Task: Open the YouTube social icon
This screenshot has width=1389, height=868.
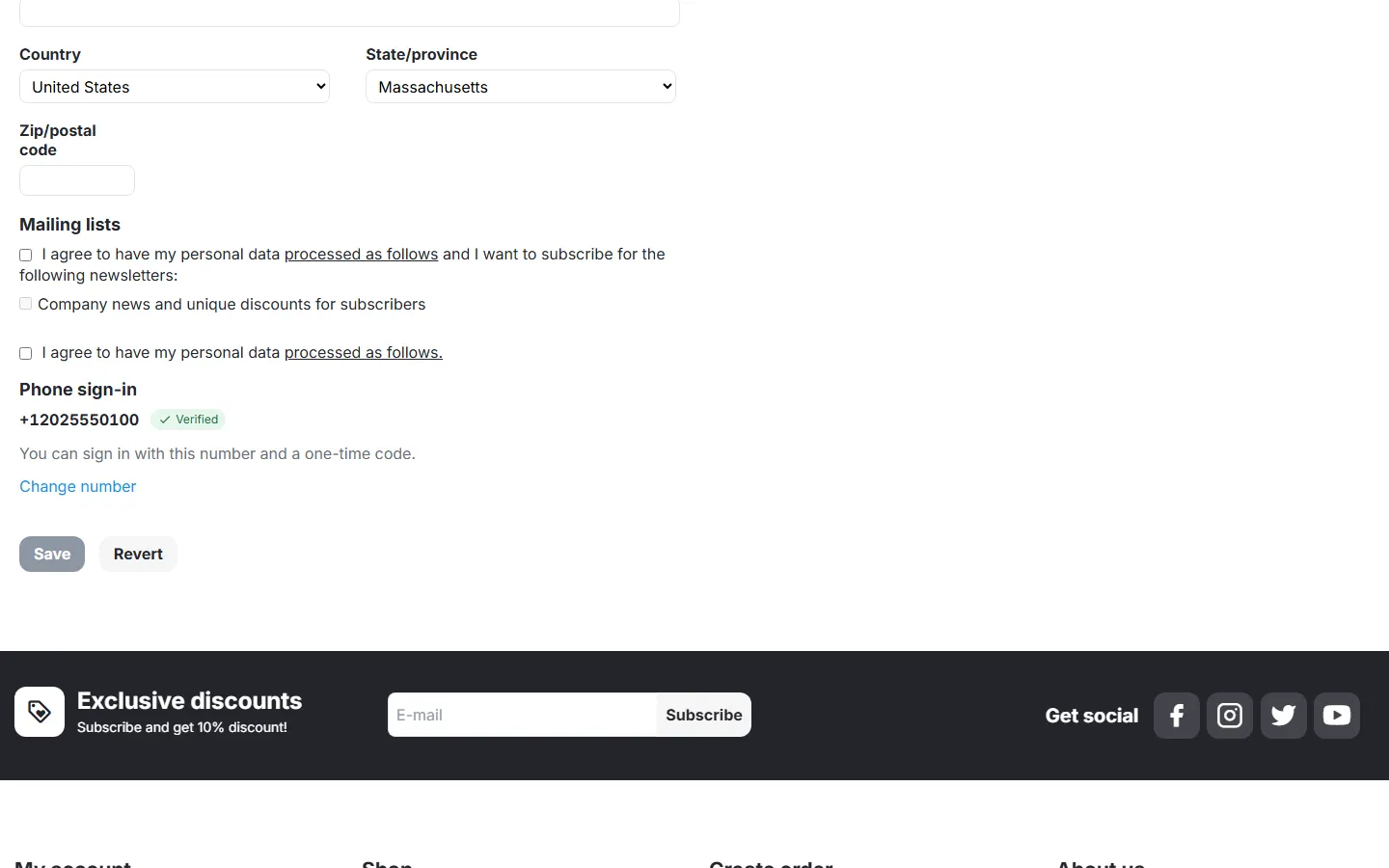Action: (1337, 716)
